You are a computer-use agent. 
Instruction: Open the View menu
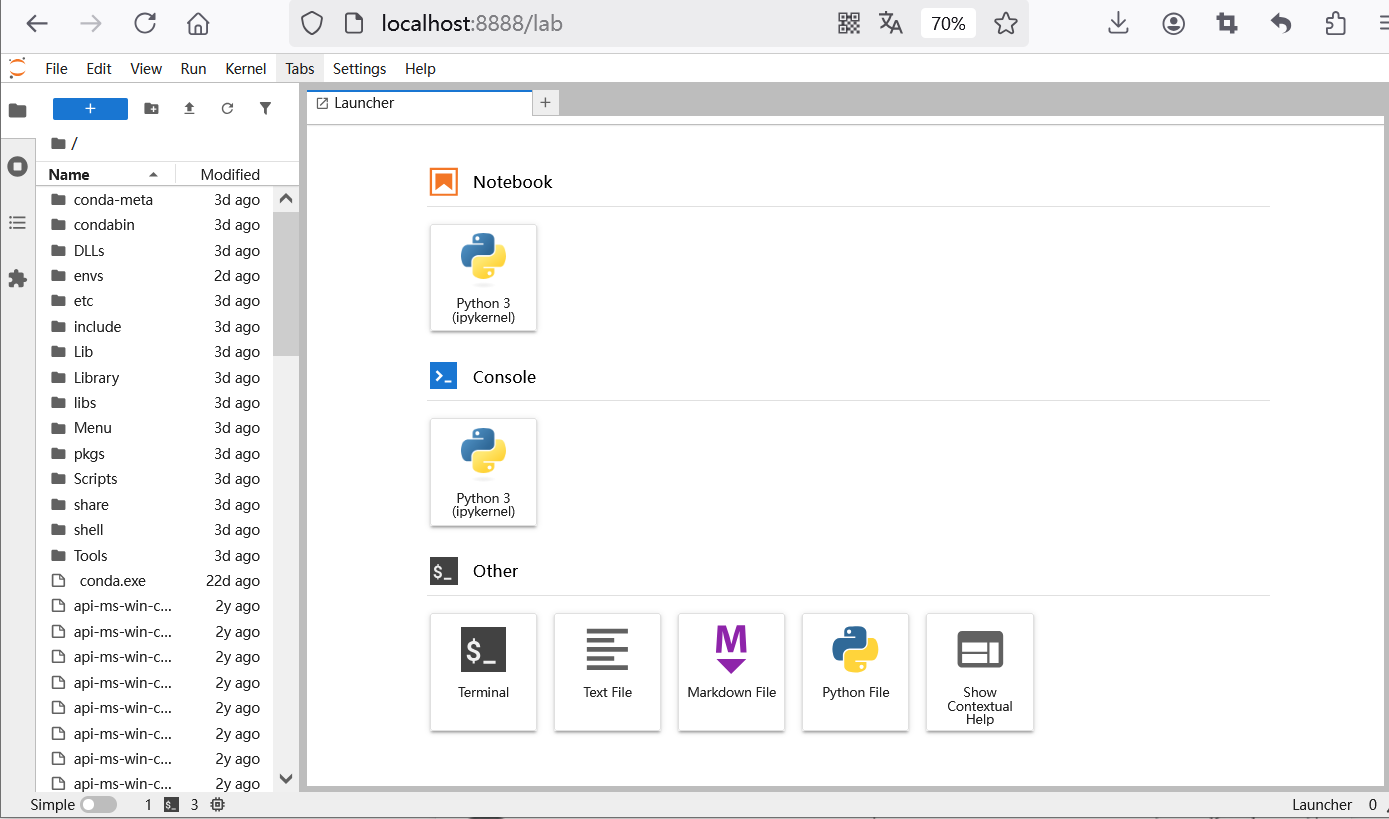146,68
